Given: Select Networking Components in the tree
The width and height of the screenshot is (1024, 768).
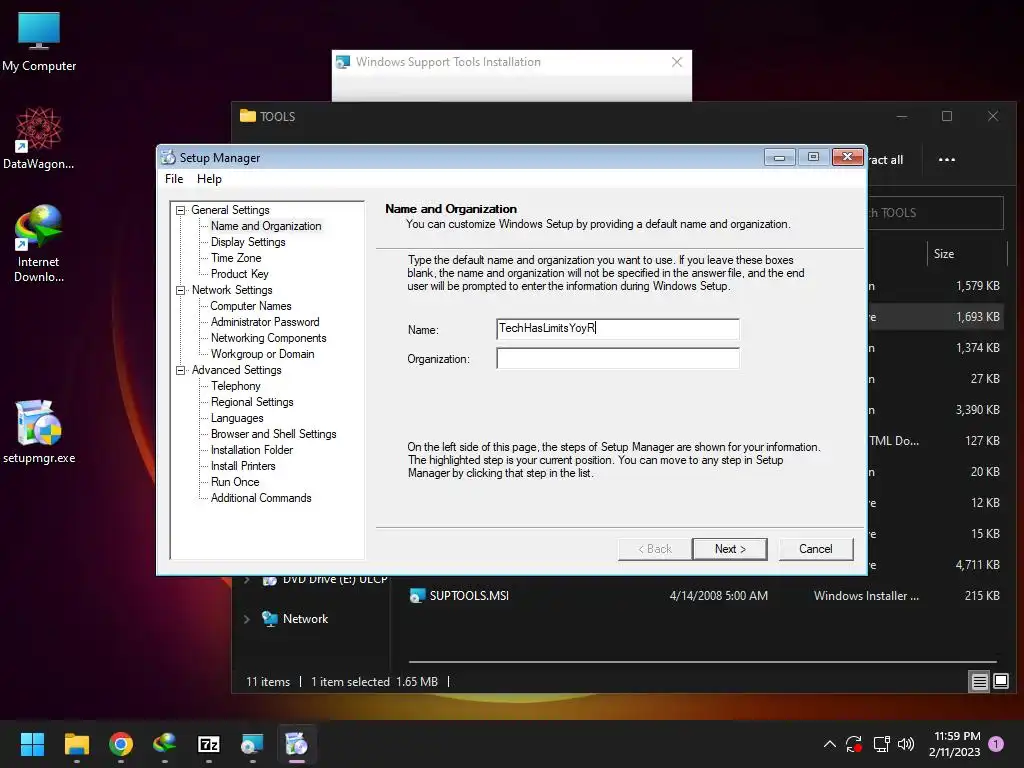Looking at the screenshot, I should tap(268, 338).
